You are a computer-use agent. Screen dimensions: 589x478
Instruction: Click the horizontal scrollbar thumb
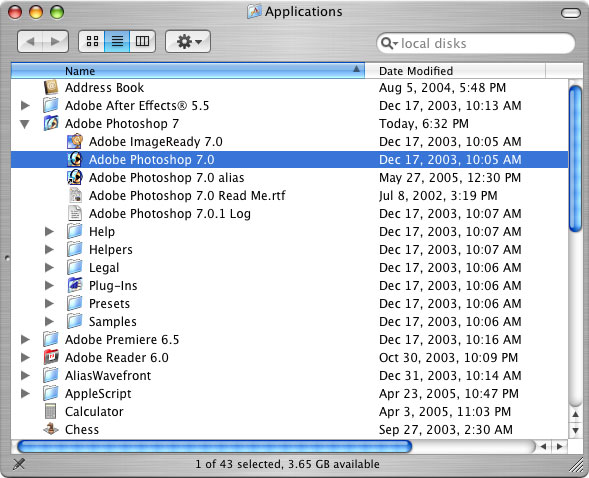pyautogui.click(x=214, y=447)
